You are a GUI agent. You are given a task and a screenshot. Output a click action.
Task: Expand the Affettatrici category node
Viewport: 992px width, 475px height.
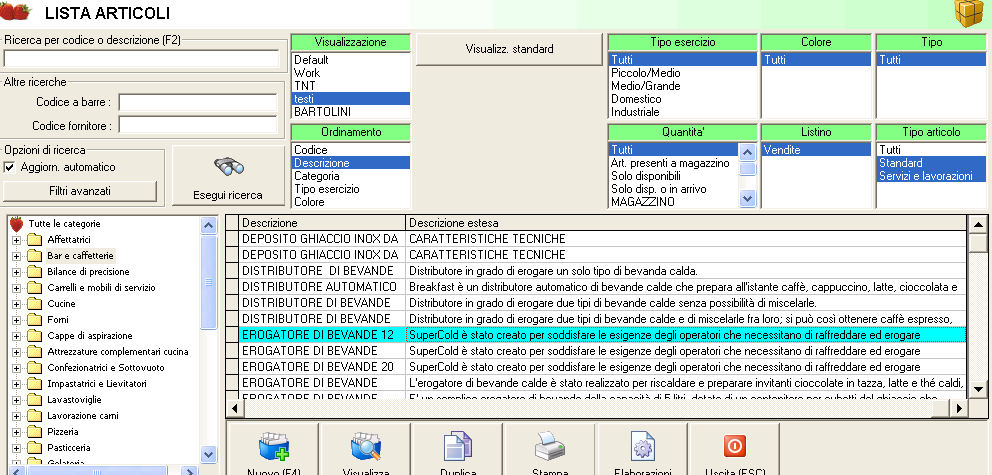pos(16,240)
